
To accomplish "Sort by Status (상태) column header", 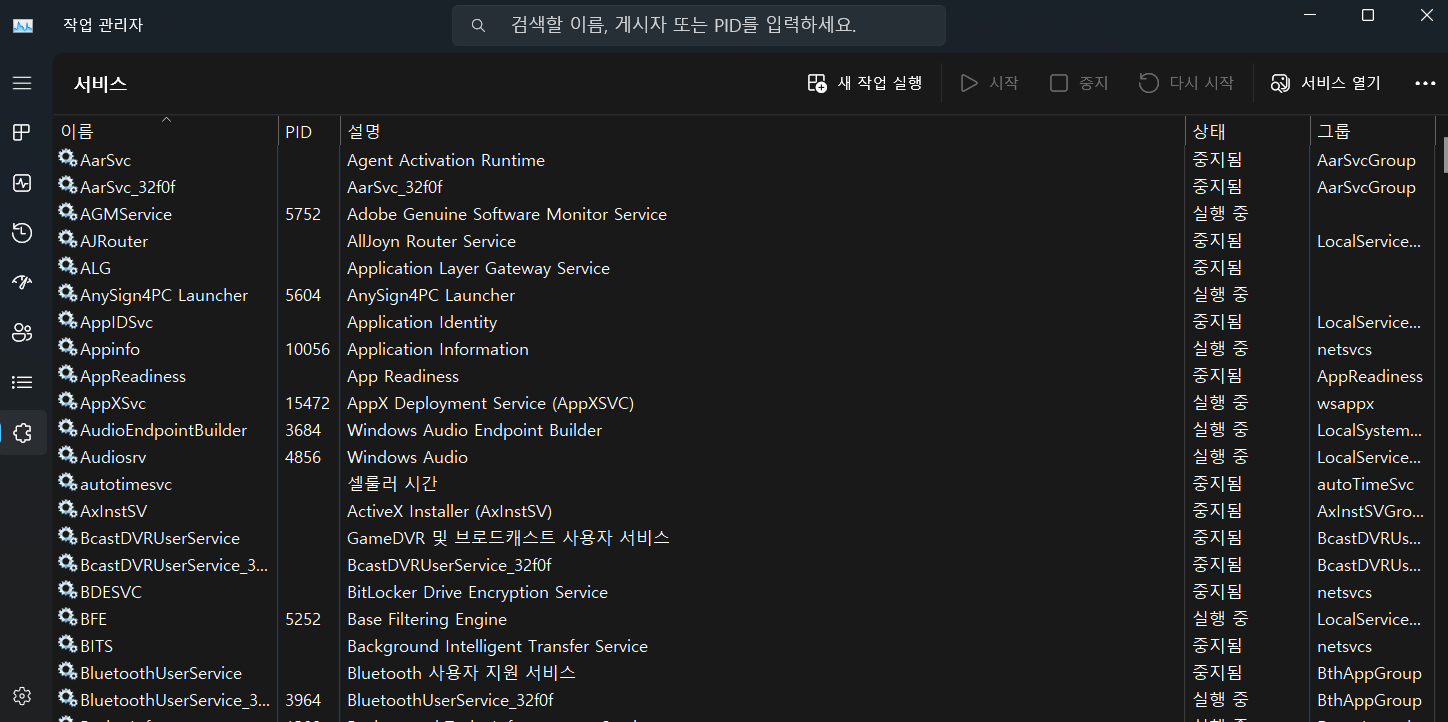I will [1247, 131].
